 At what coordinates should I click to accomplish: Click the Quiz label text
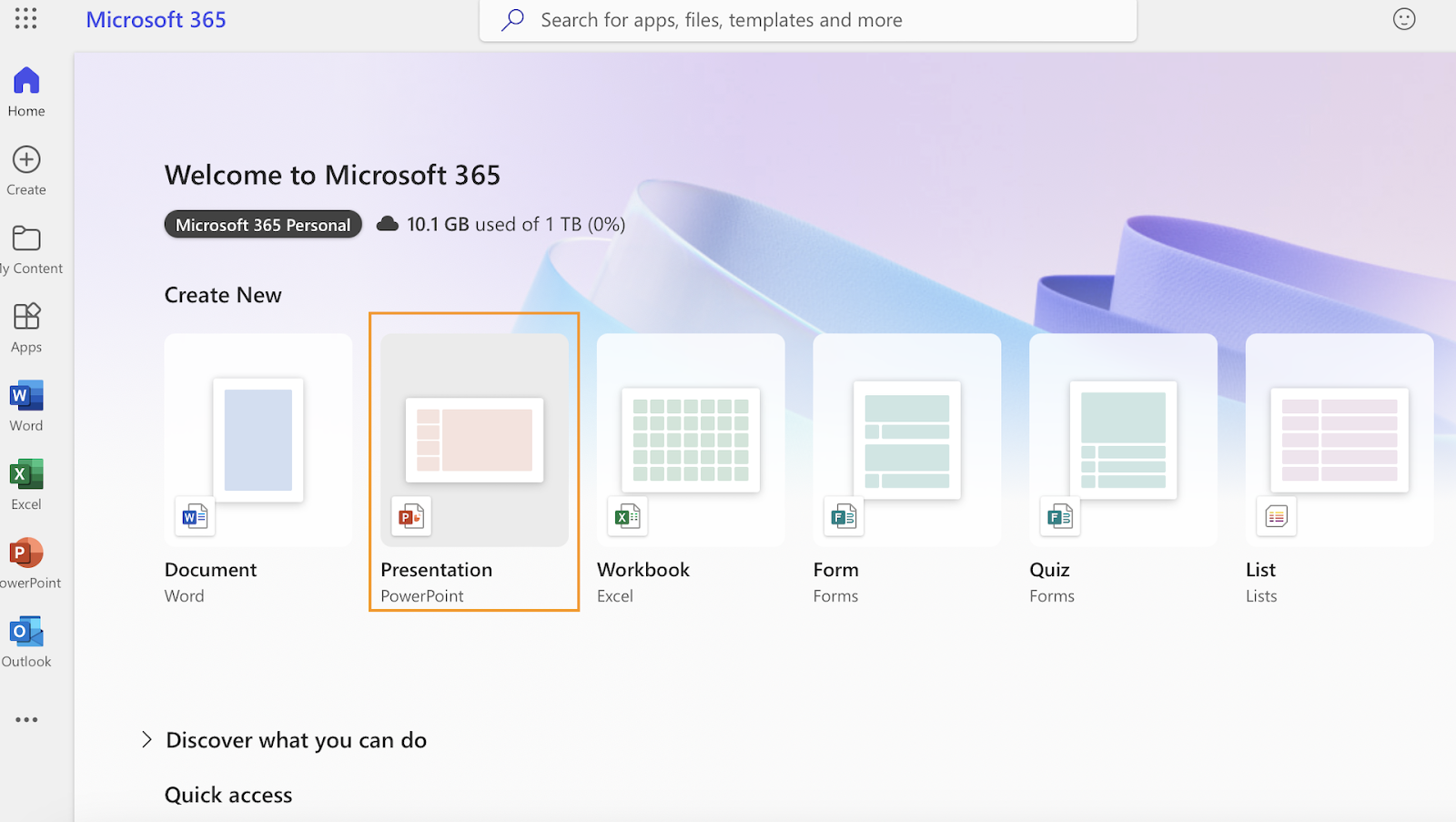click(x=1049, y=570)
